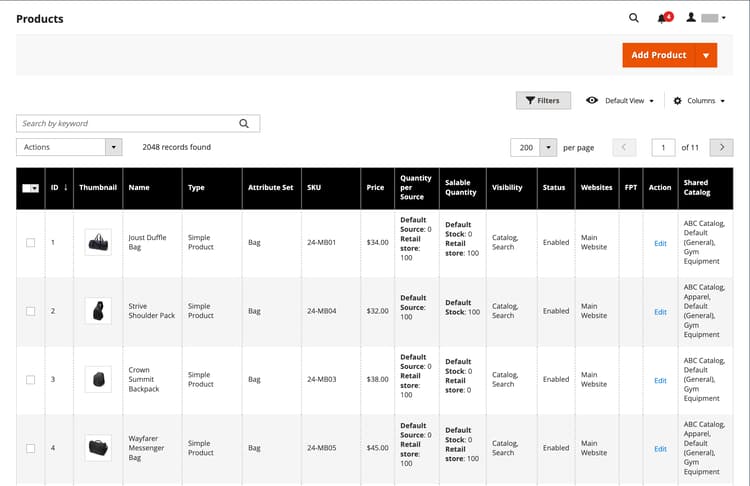Screen dimensions: 750x486
Task: Select the Wayfarer Messenger Bag row checkbox
Action: click(31, 448)
